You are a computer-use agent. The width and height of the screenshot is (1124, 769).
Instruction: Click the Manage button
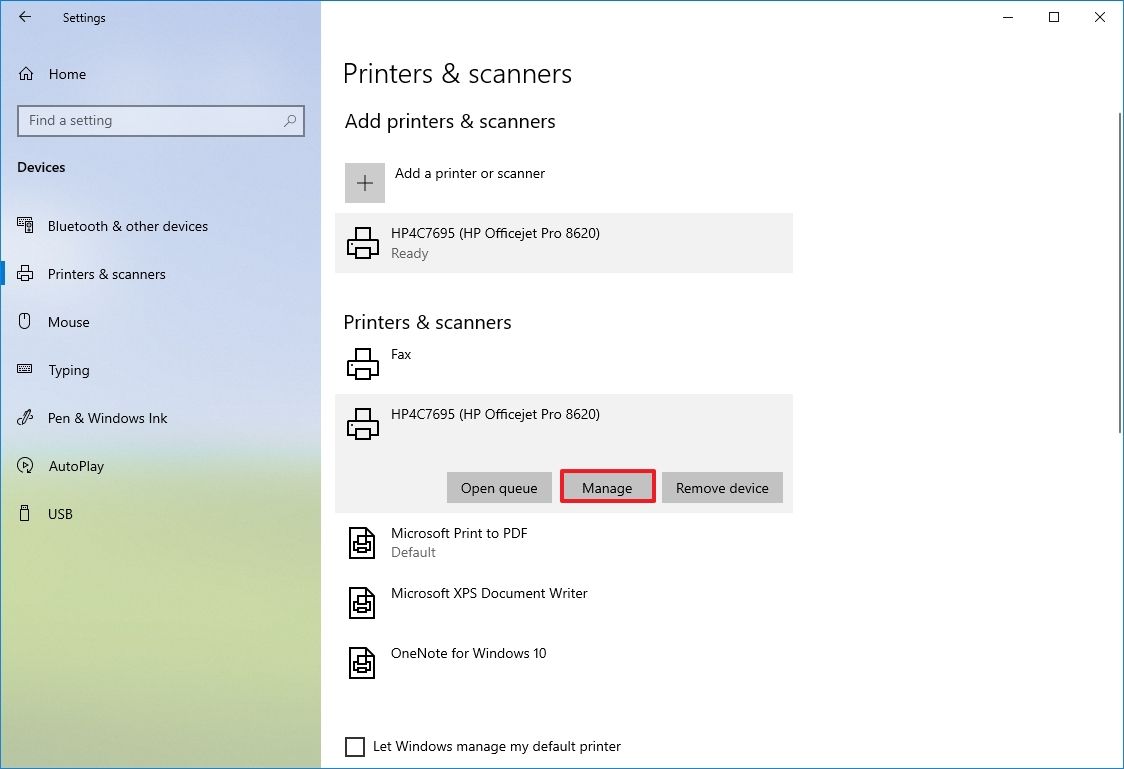(x=607, y=487)
